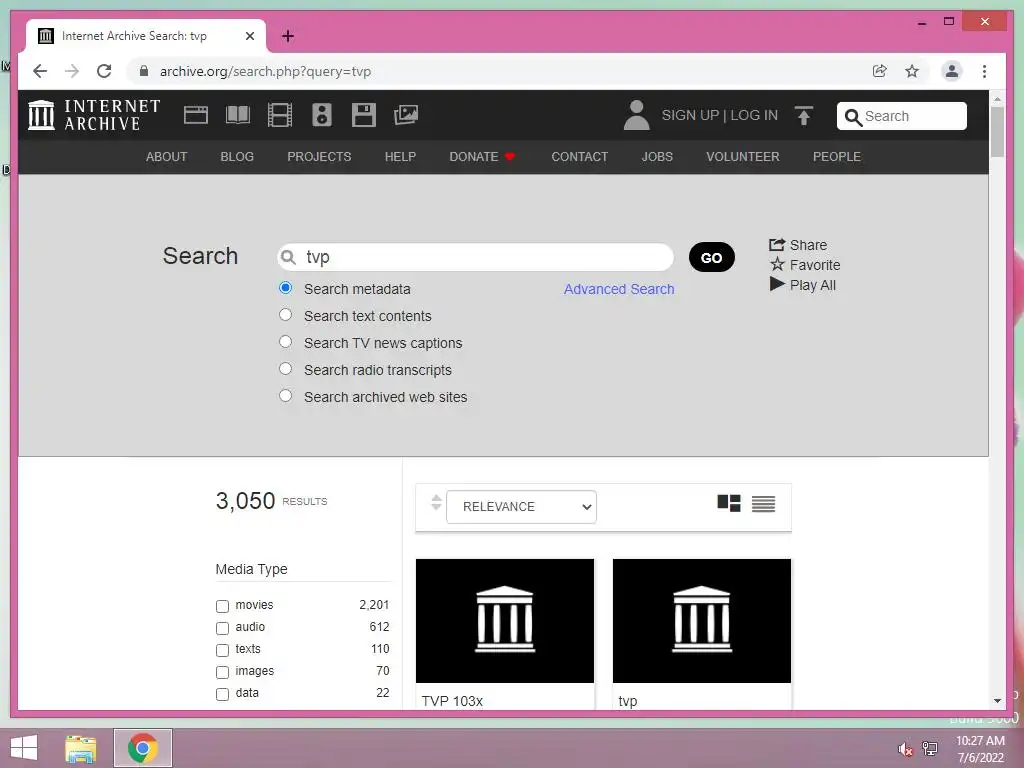Click the muted volume tray icon
The width and height of the screenshot is (1024, 768).
point(904,749)
